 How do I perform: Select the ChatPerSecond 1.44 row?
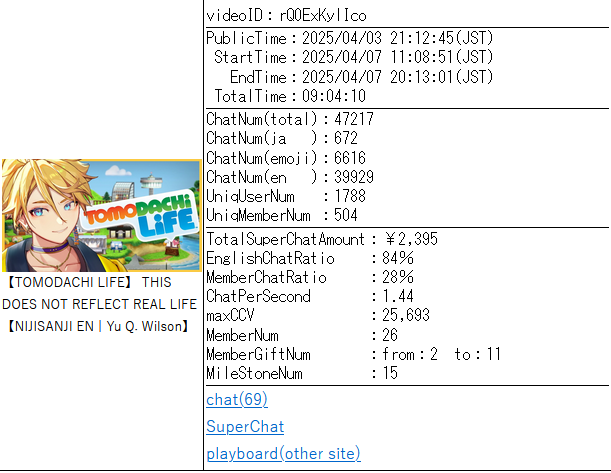pos(310,296)
